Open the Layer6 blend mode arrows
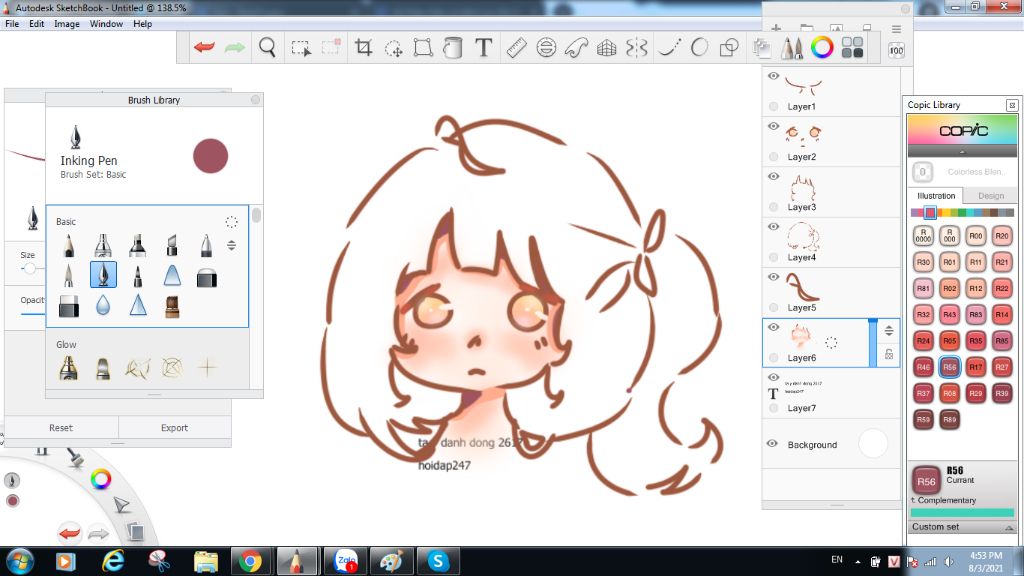This screenshot has height=576, width=1024. point(889,331)
